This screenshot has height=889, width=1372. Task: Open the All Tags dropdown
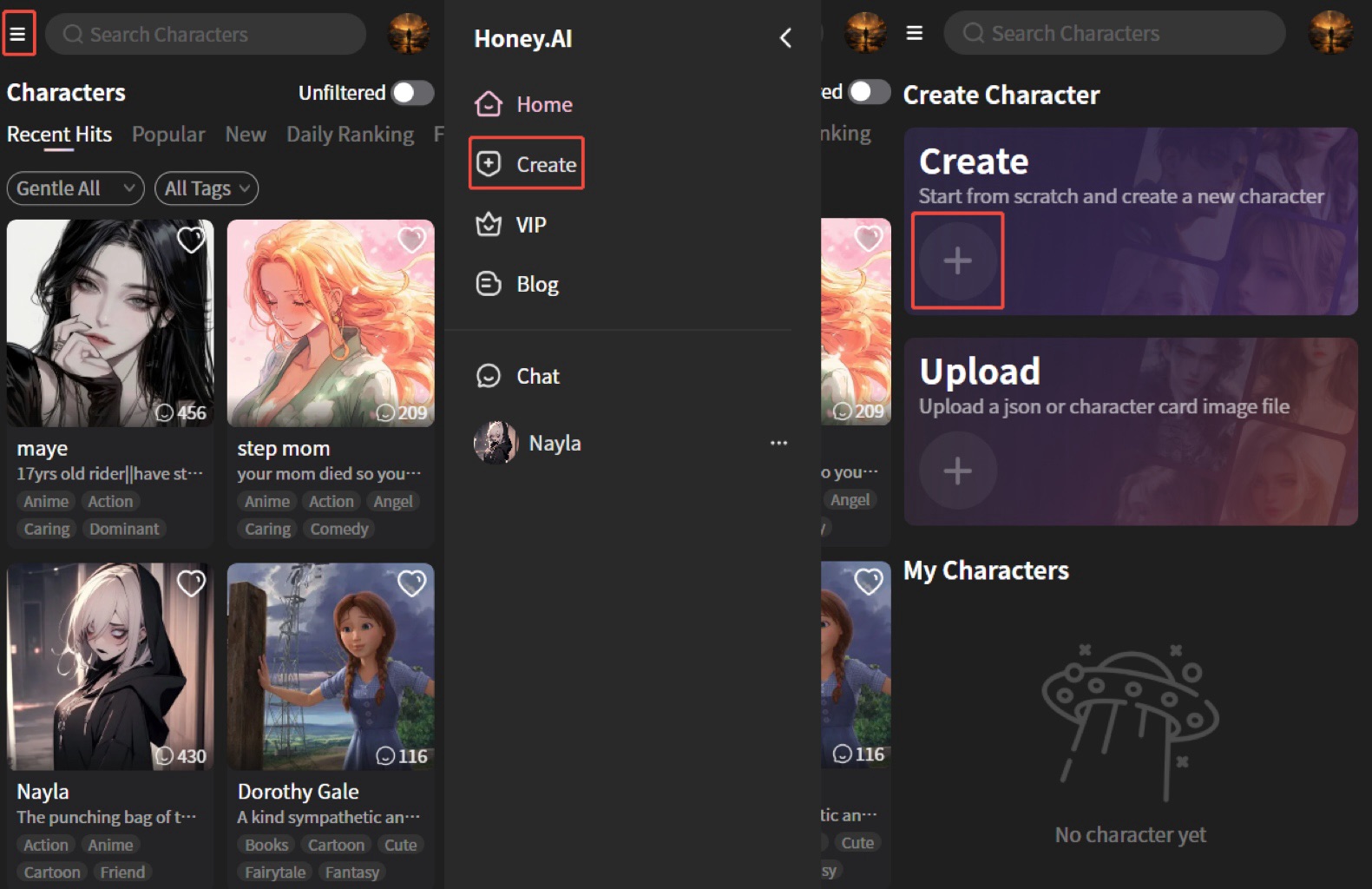click(207, 188)
